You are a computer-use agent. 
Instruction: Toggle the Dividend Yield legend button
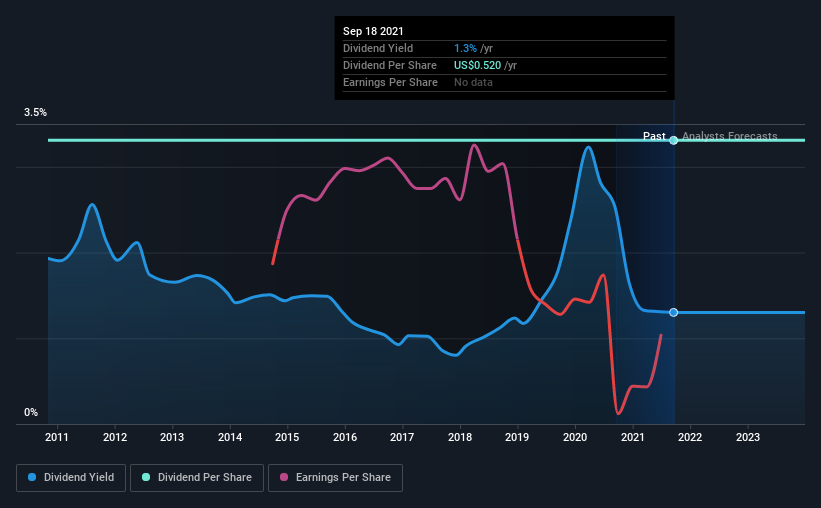71,478
